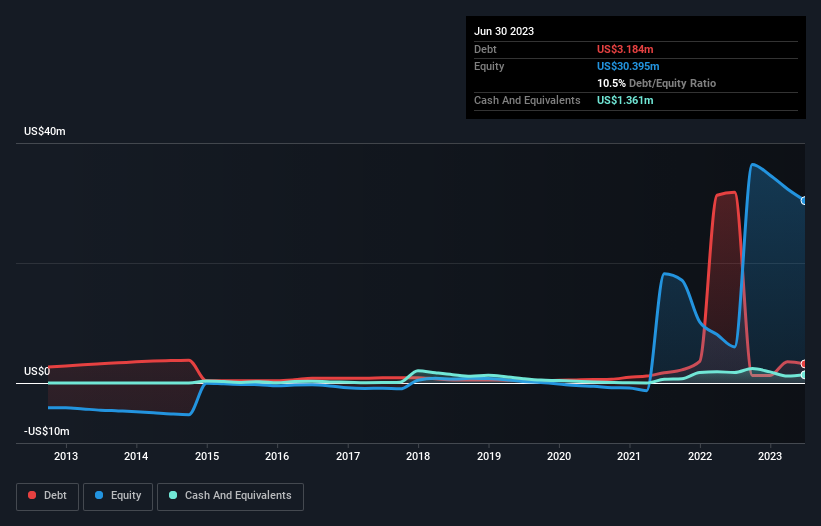Click the 2022 x-axis label
The width and height of the screenshot is (821, 526).
[700, 456]
